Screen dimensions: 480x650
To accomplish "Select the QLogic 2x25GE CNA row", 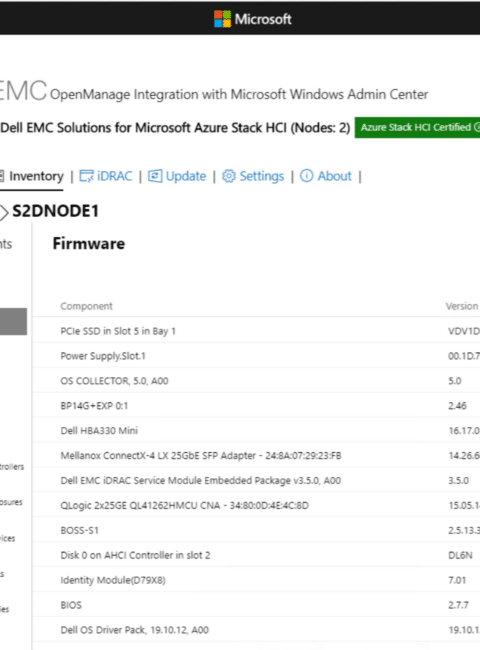I will (x=256, y=505).
